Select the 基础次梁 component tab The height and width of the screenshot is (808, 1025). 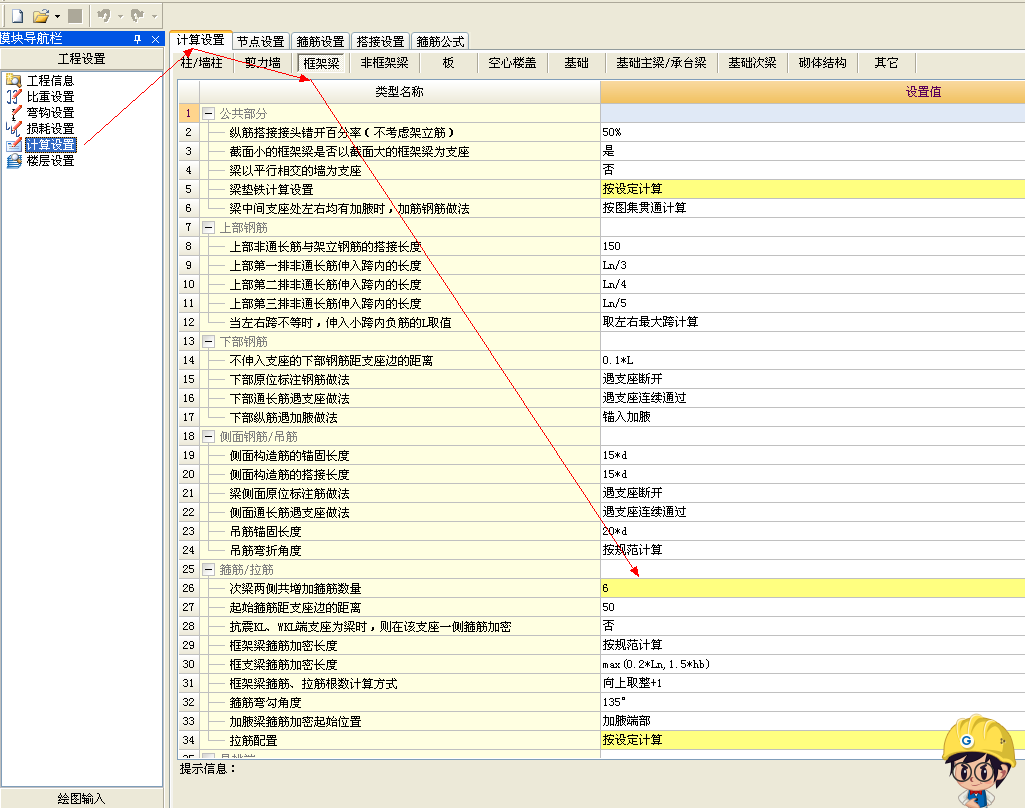coord(752,63)
